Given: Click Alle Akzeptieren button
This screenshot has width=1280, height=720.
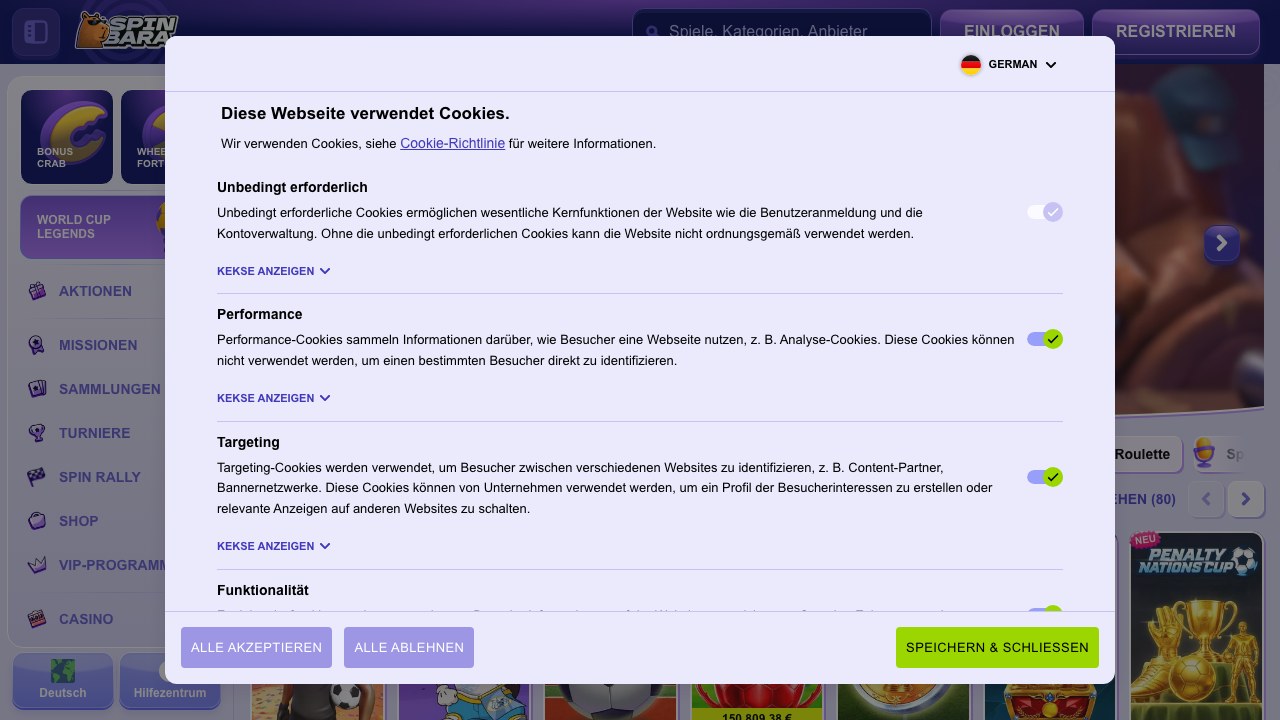Looking at the screenshot, I should coord(256,648).
